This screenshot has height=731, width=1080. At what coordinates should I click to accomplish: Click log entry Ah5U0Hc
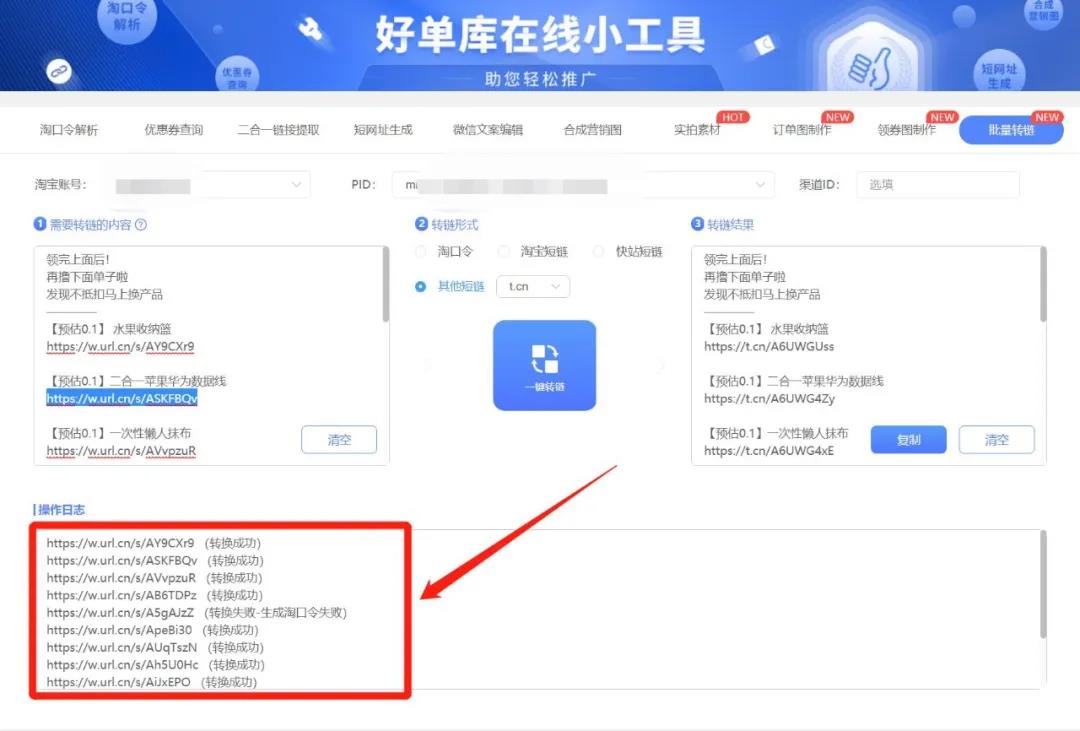click(156, 665)
